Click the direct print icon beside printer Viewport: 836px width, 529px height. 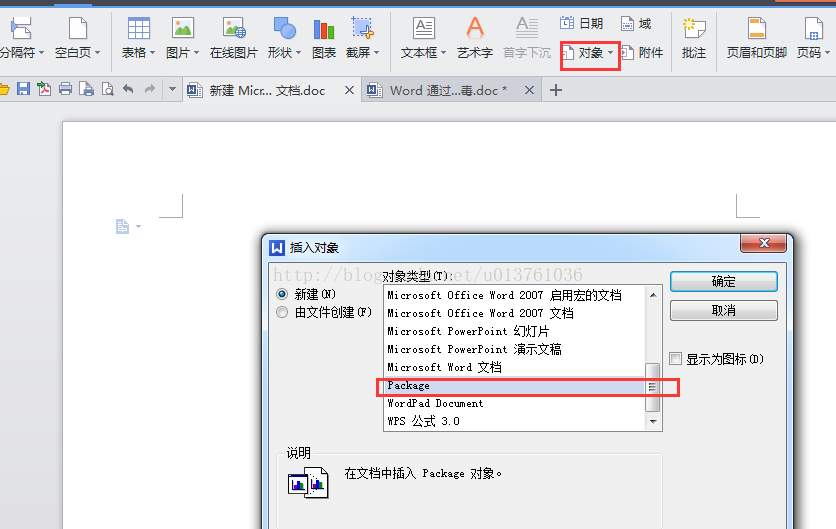(x=86, y=89)
